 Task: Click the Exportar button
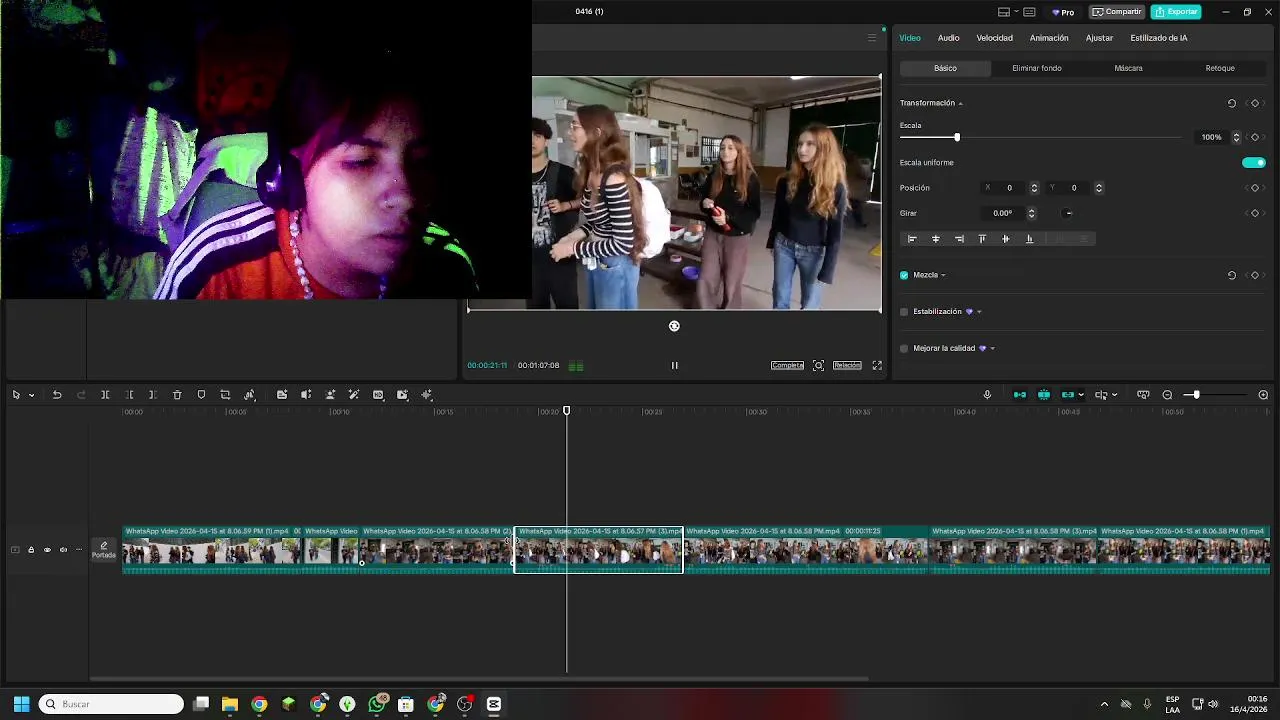tap(1176, 12)
